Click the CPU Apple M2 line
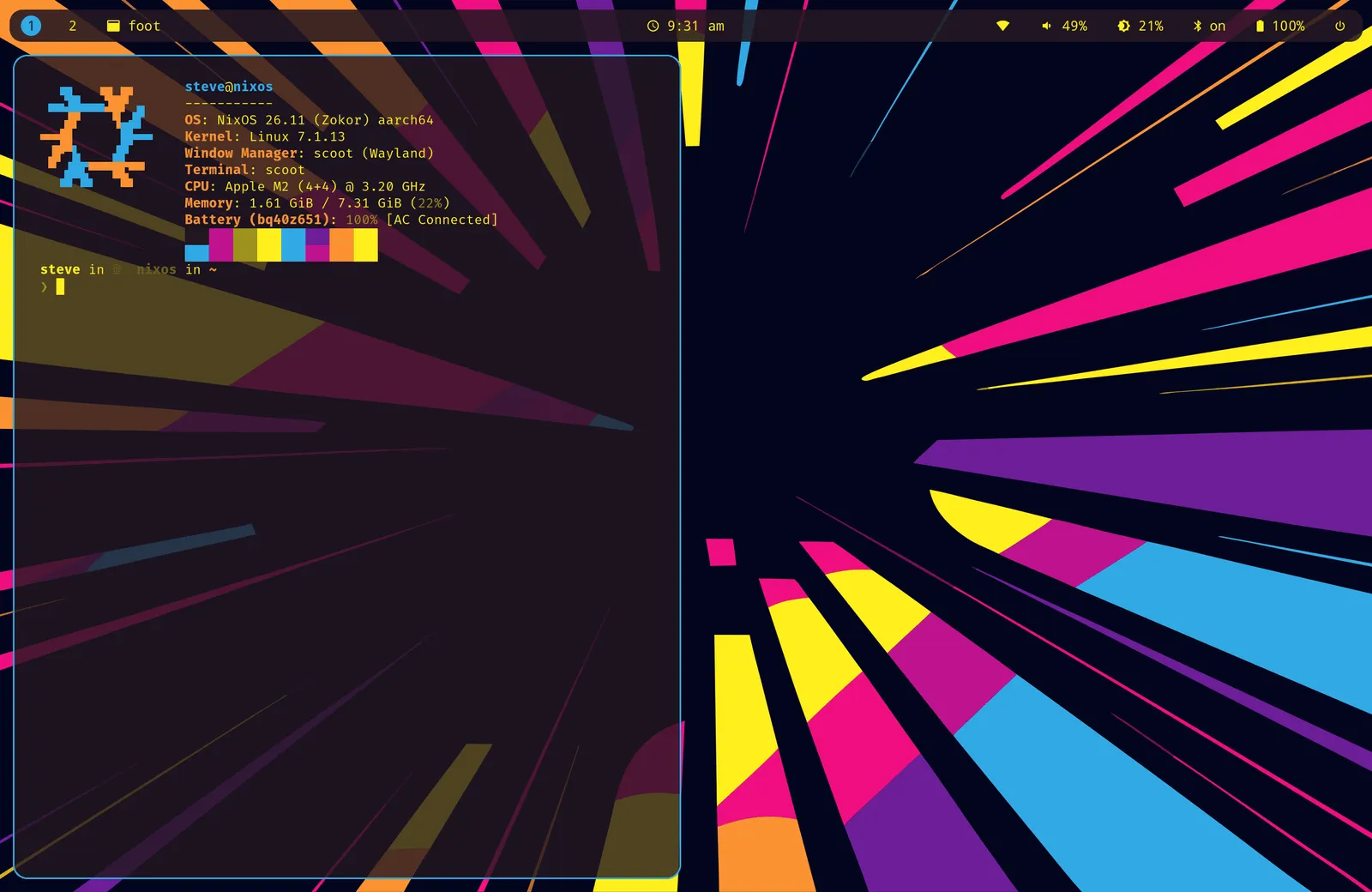Viewport: 1372px width, 892px height. click(304, 186)
